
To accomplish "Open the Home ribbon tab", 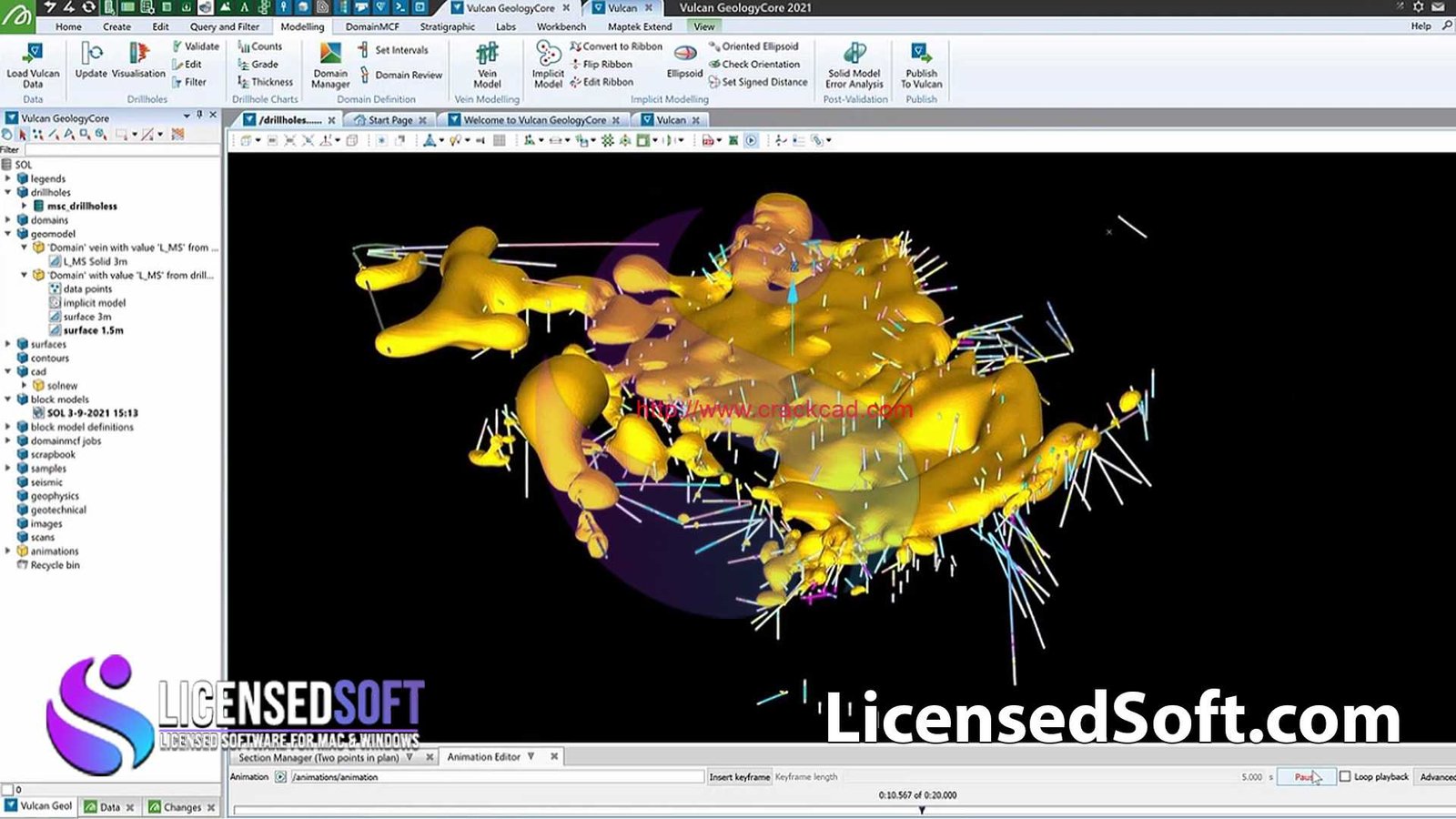I will (68, 26).
